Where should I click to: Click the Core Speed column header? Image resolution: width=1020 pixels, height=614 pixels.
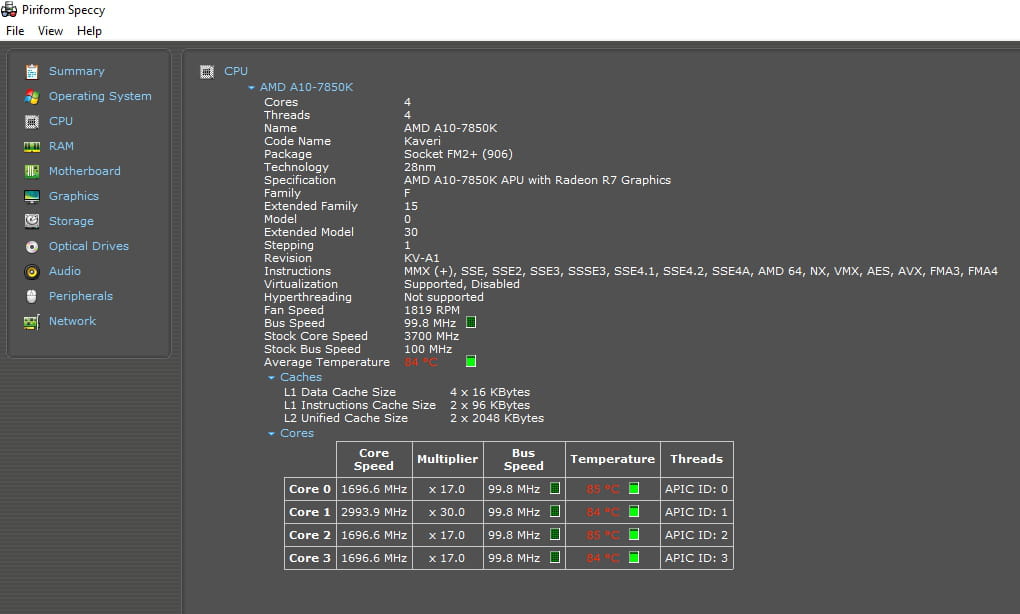[x=374, y=459]
